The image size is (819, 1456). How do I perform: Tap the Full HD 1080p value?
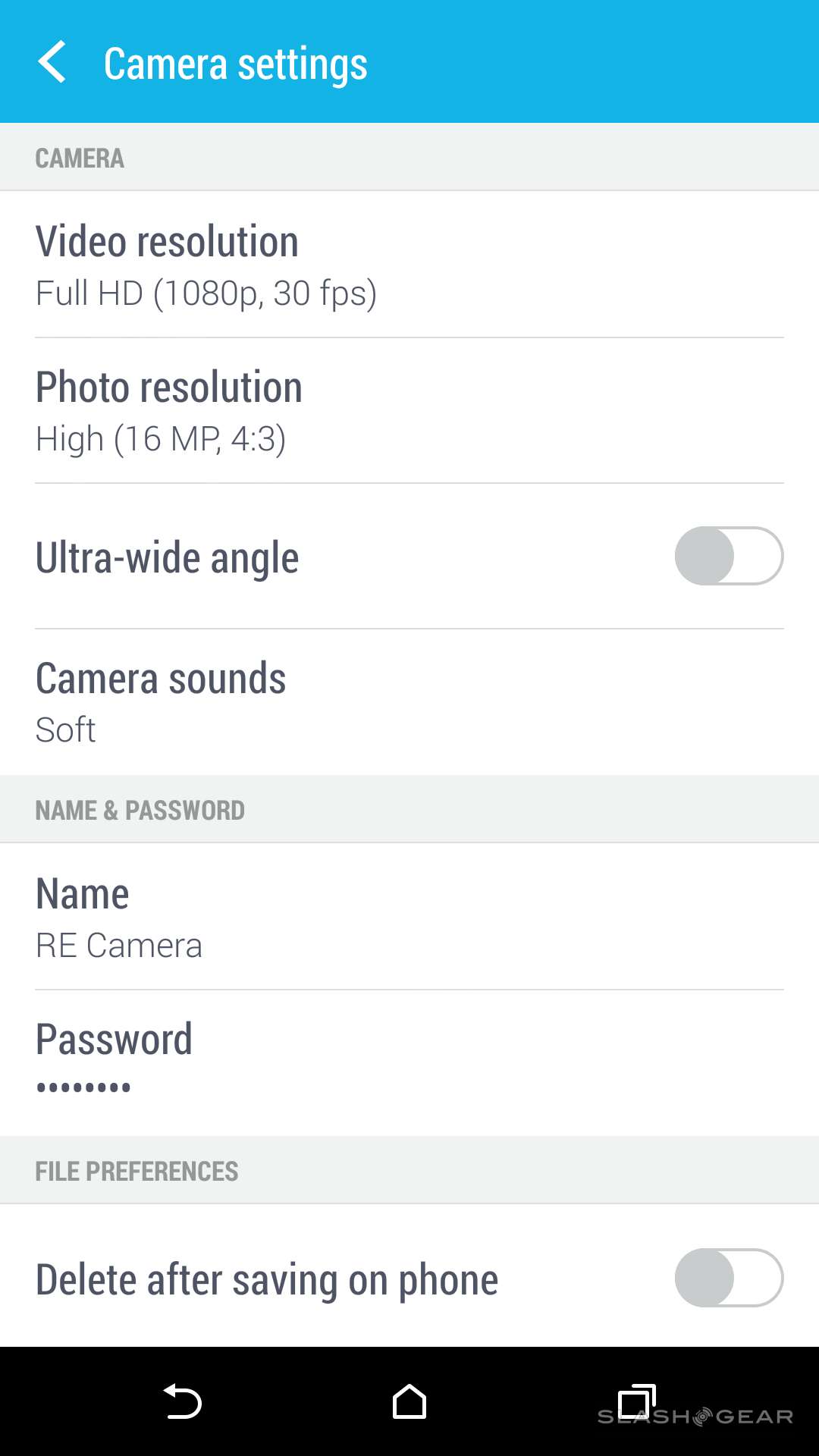206,293
